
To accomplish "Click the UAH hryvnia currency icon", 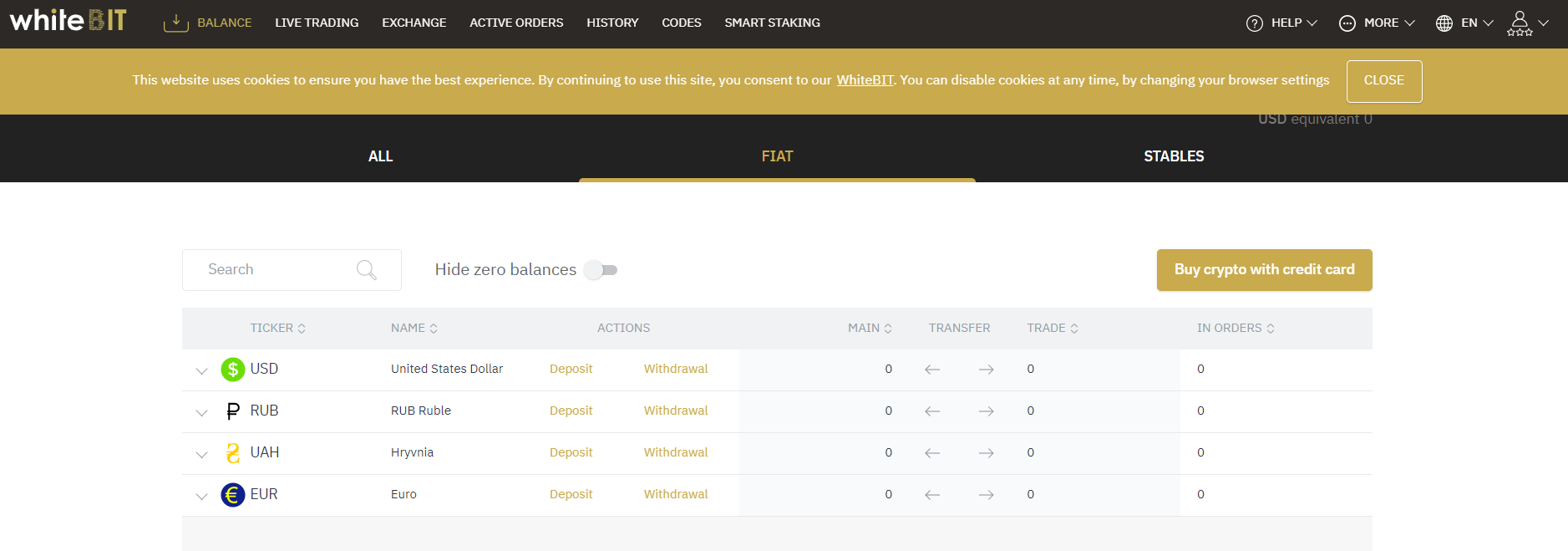I will coord(232,453).
